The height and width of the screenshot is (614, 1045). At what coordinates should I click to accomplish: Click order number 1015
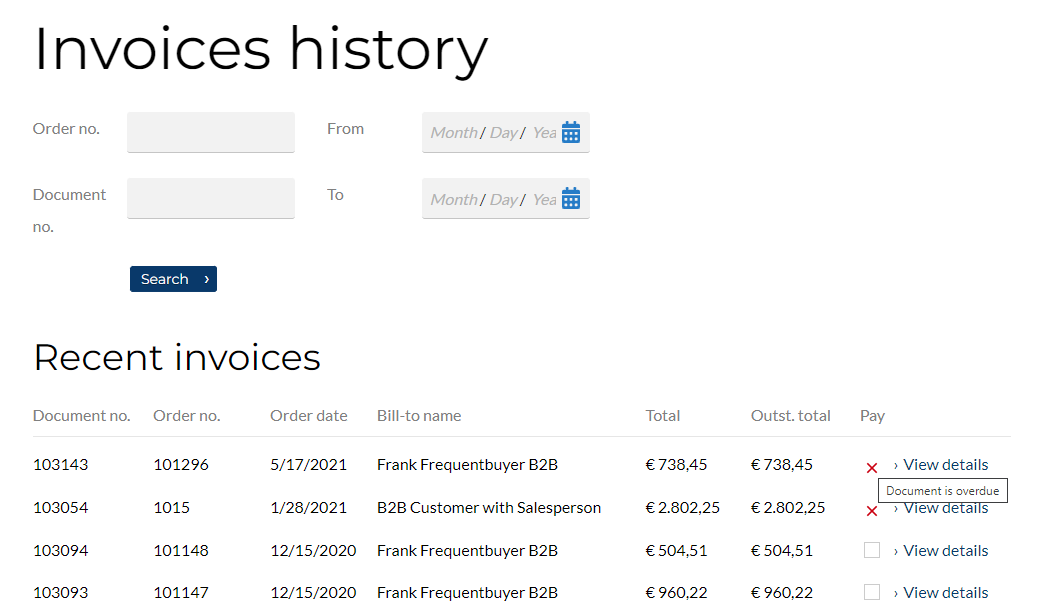(171, 507)
